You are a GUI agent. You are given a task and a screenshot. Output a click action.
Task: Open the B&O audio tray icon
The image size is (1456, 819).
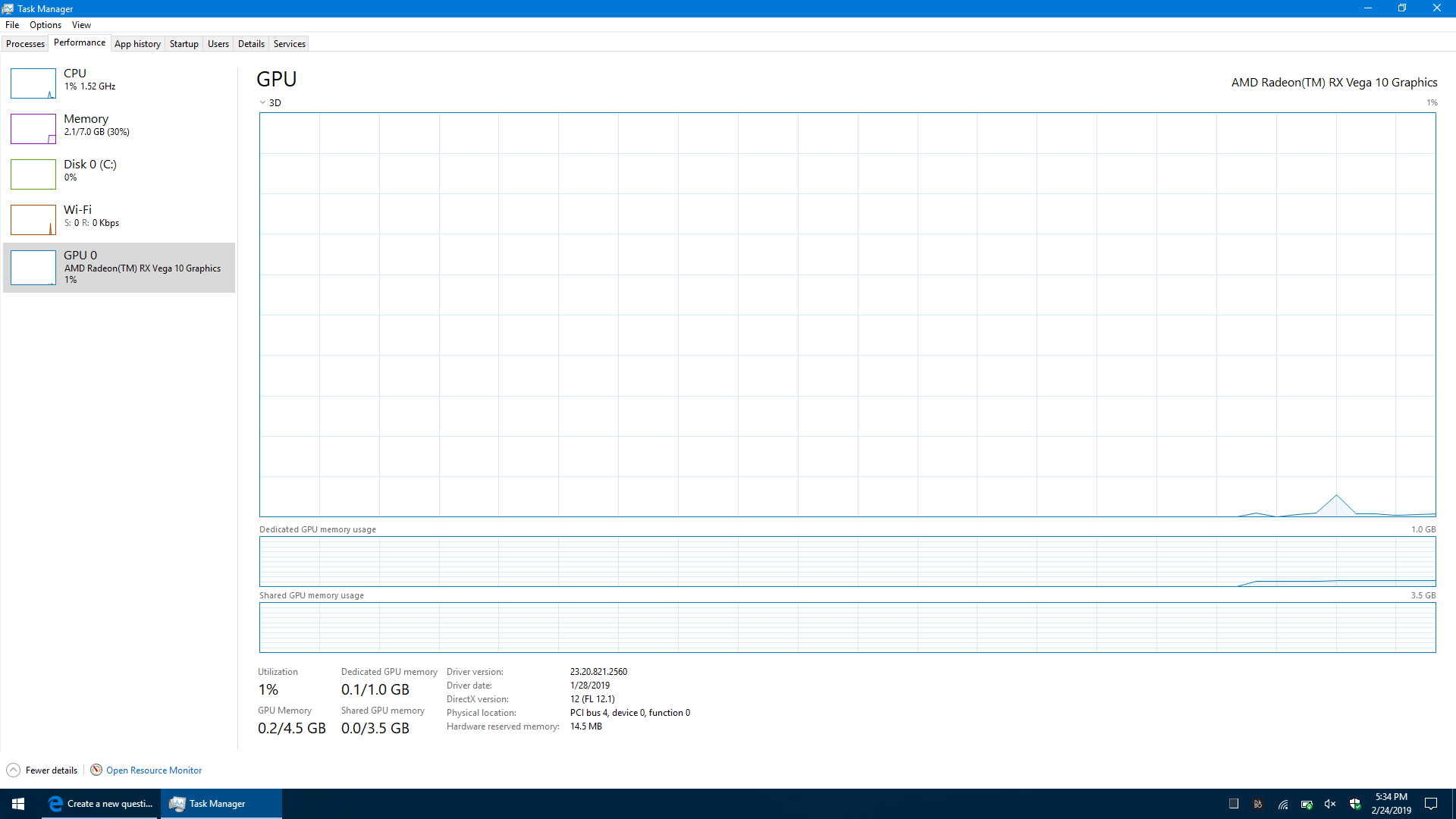click(1258, 804)
